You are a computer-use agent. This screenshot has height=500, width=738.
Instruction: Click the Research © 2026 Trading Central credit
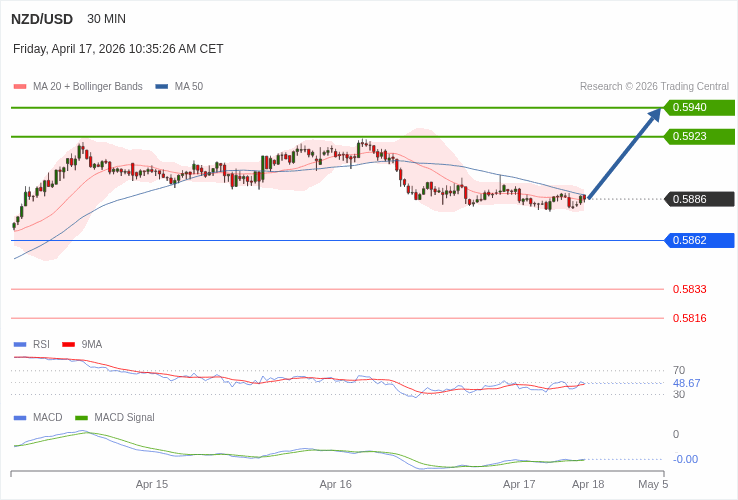654,87
